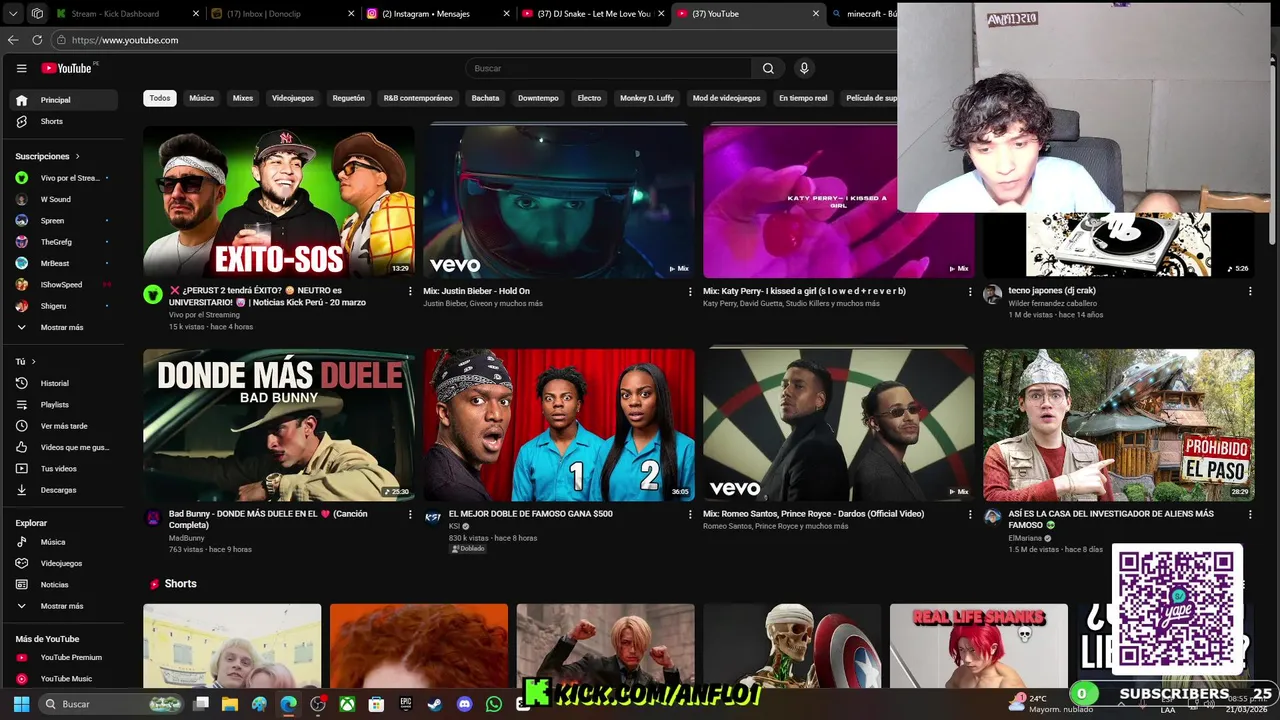Open Wilder fernandez caballero channel link
The image size is (1280, 720).
pyautogui.click(x=1052, y=303)
